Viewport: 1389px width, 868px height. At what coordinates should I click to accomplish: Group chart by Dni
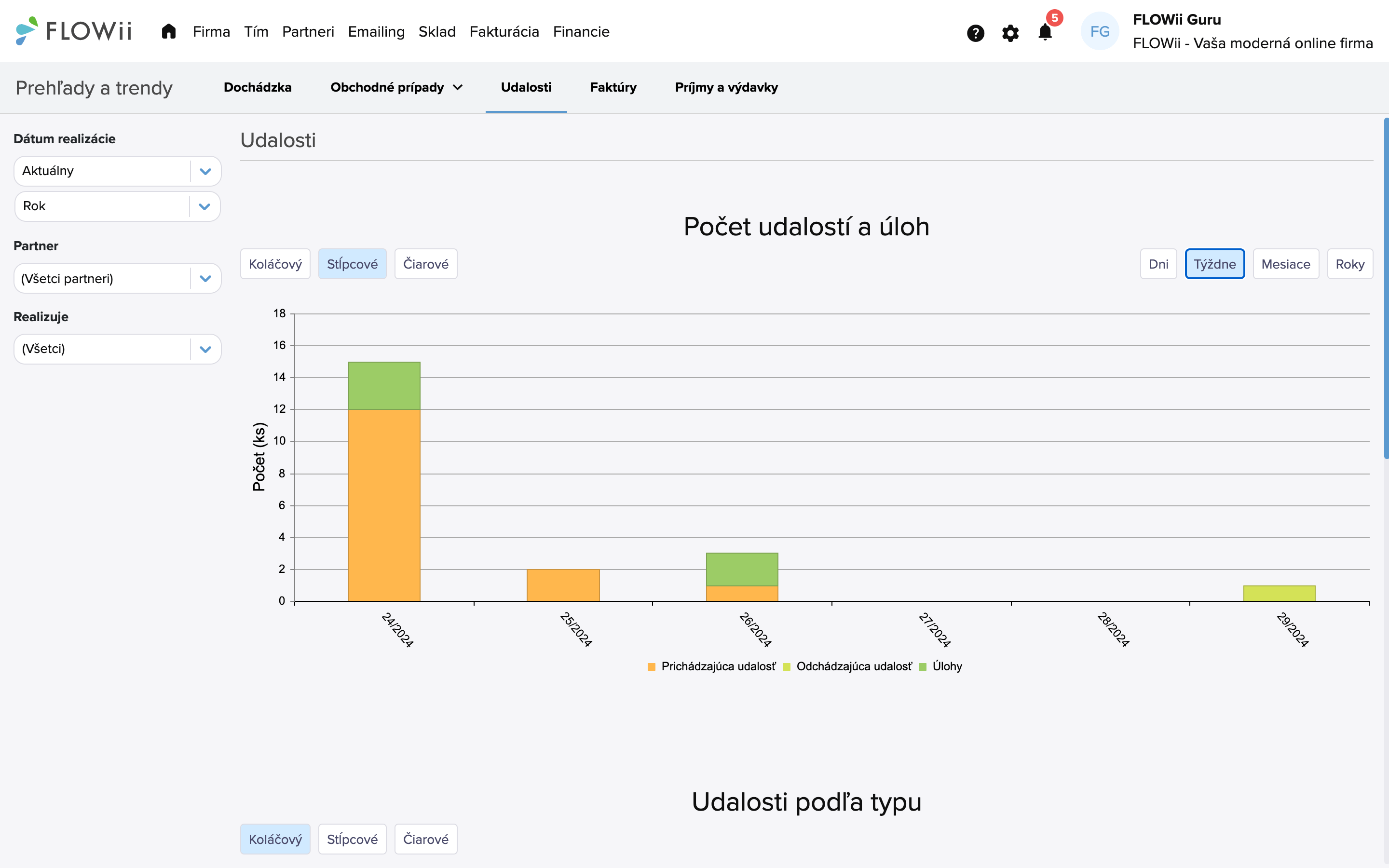pyautogui.click(x=1157, y=264)
